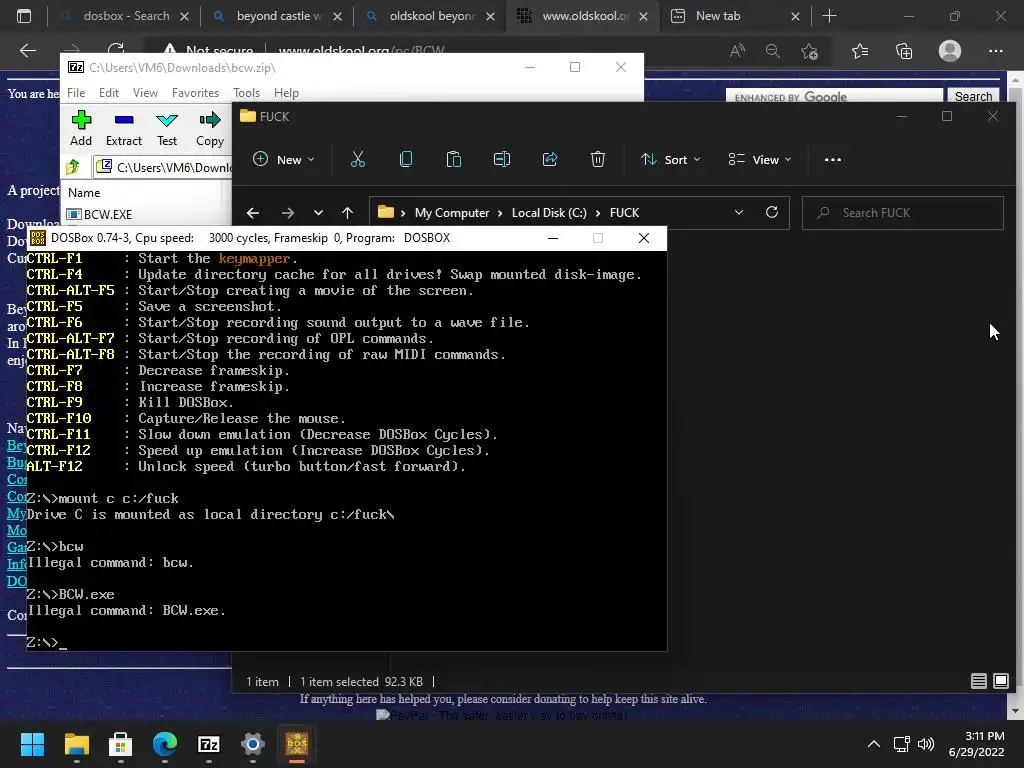This screenshot has width=1024, height=768.
Task: Go up a folder in File Explorer
Action: [347, 213]
